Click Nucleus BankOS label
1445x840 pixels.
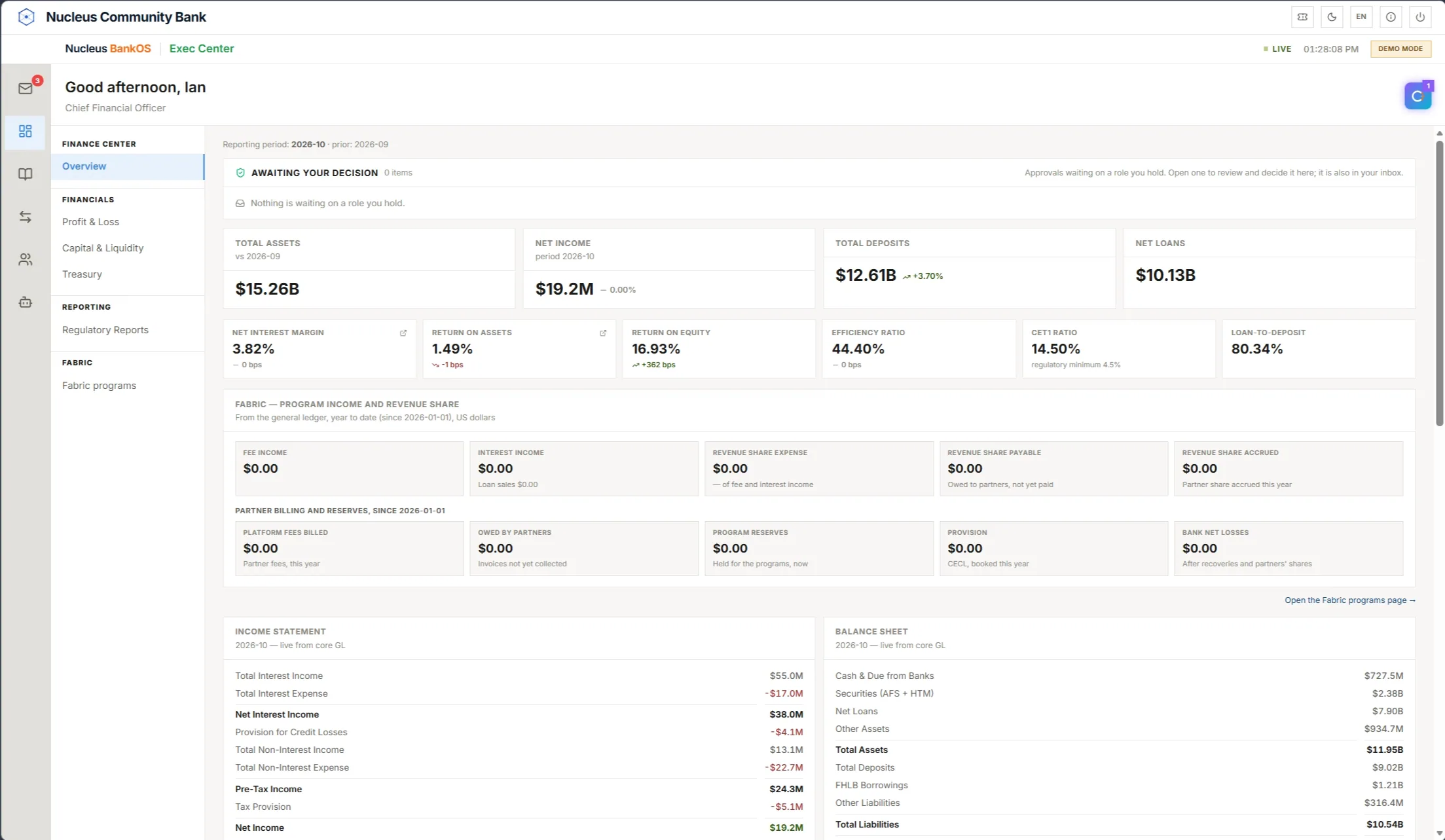click(108, 48)
